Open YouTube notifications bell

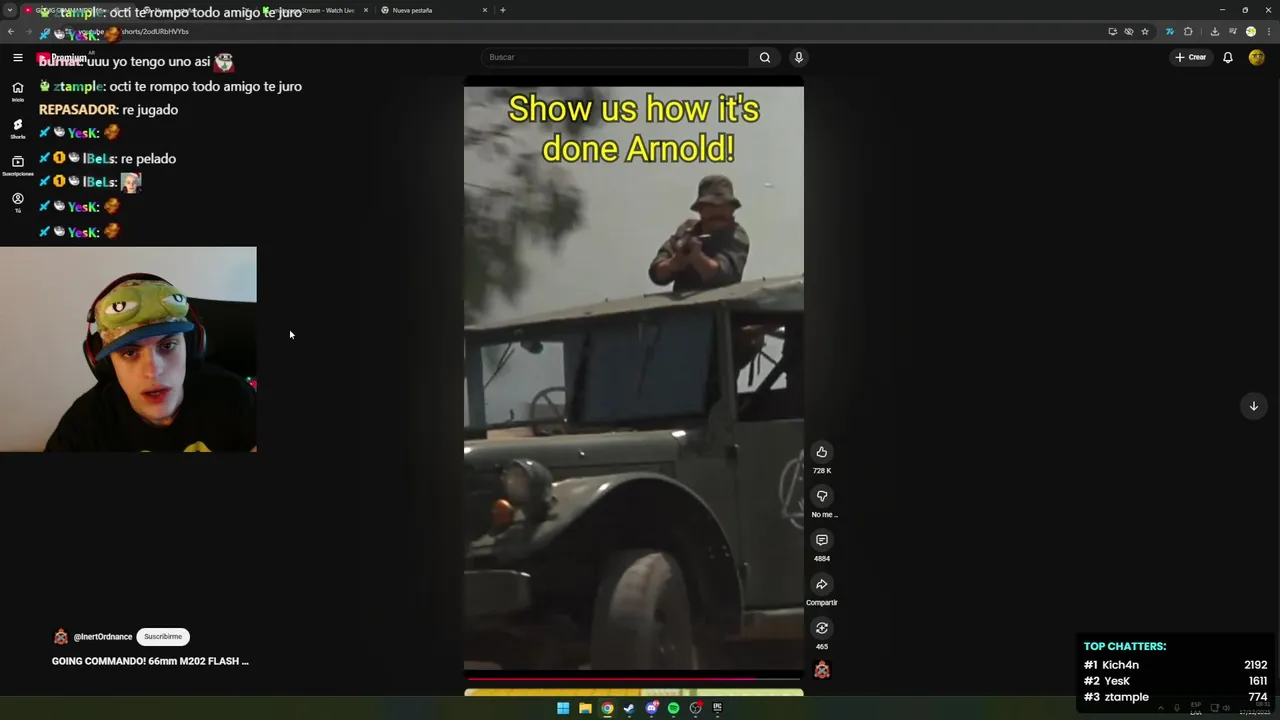click(1228, 57)
